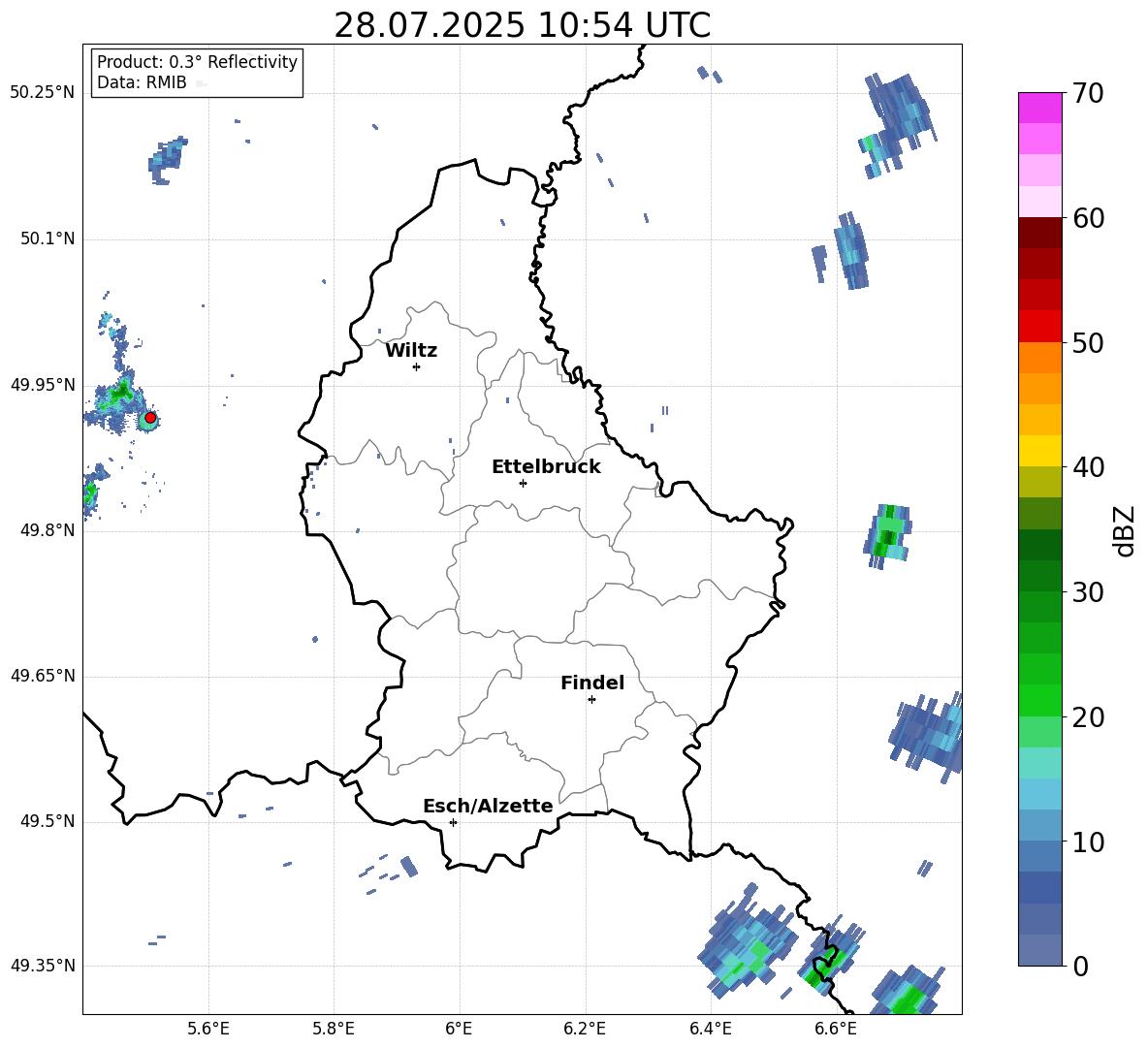The image size is (1148, 1048).
Task: Click the 6°E longitude label
Action: click(x=459, y=1029)
